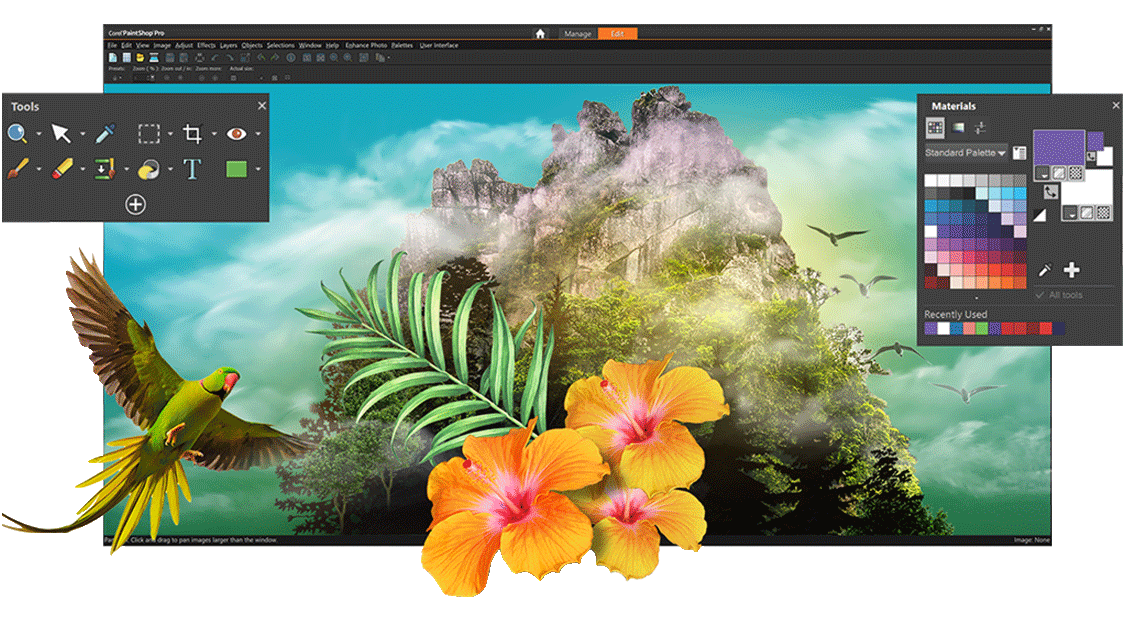
Task: Select the Eraser tool
Action: pyautogui.click(x=62, y=168)
